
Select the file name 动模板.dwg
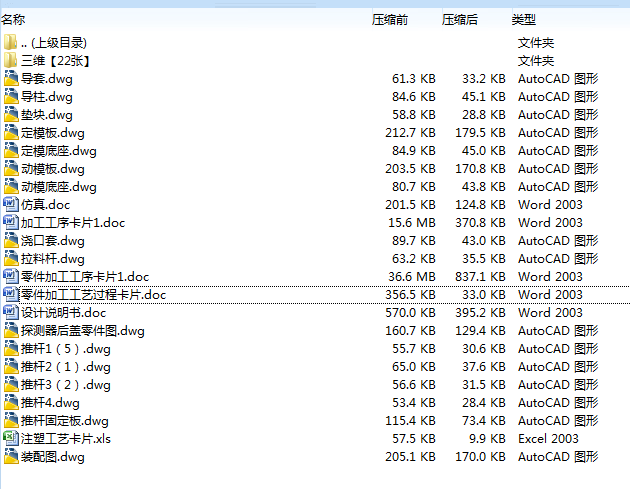(53, 169)
